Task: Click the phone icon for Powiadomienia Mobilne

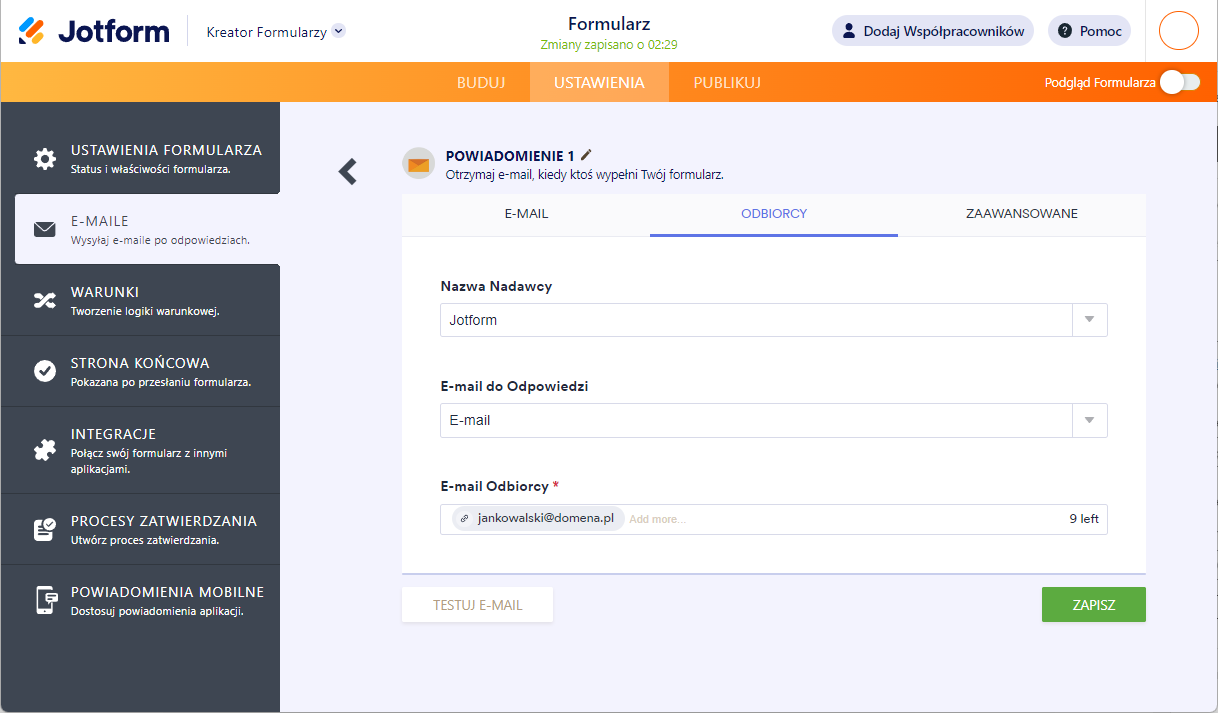Action: 45,600
